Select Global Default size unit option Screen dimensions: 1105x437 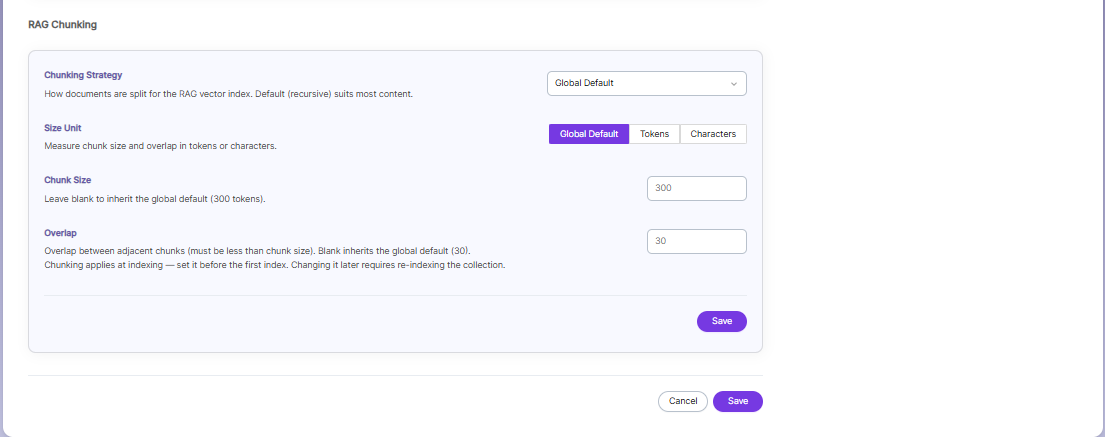(588, 134)
